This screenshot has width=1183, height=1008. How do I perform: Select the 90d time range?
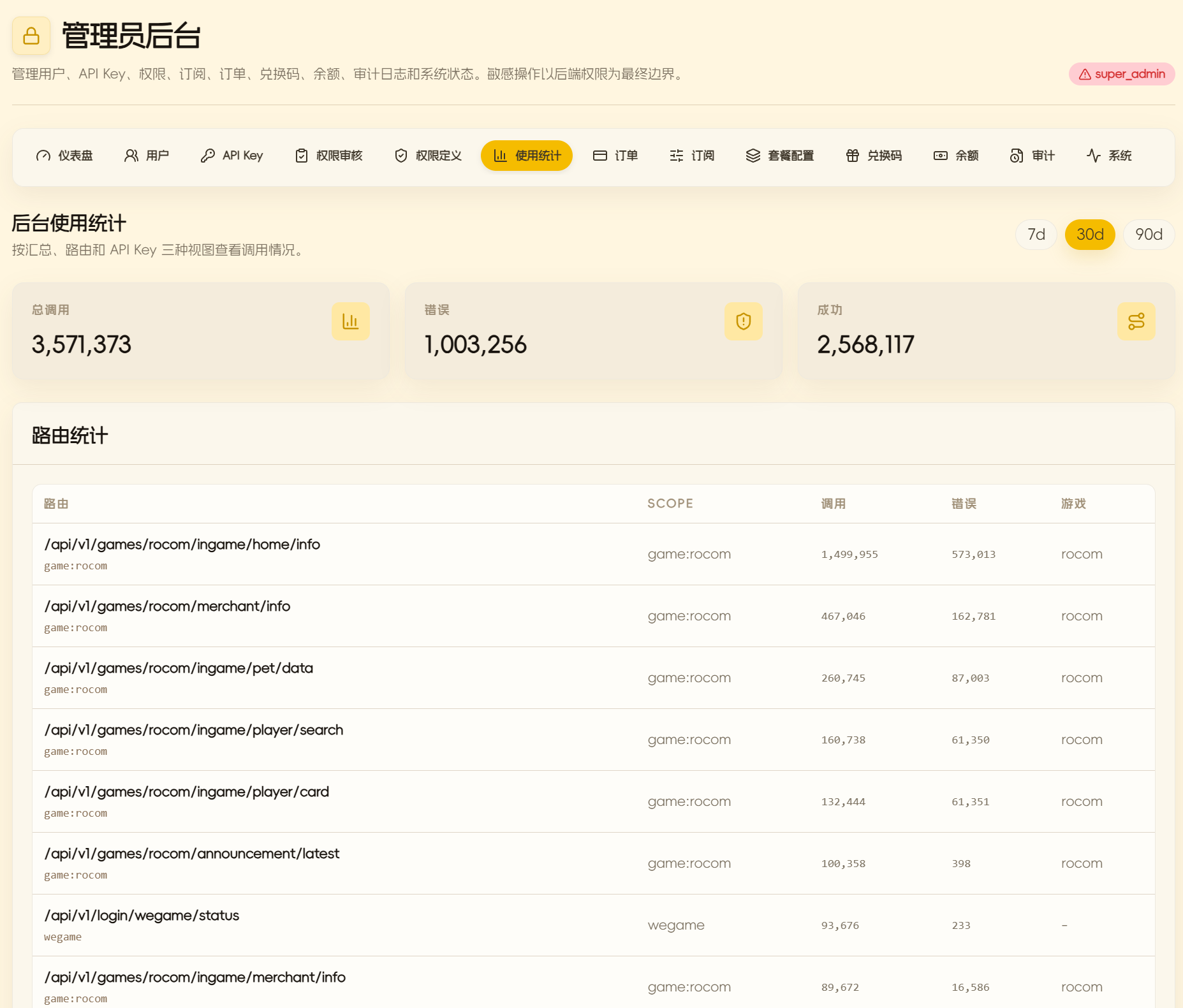pyautogui.click(x=1149, y=235)
